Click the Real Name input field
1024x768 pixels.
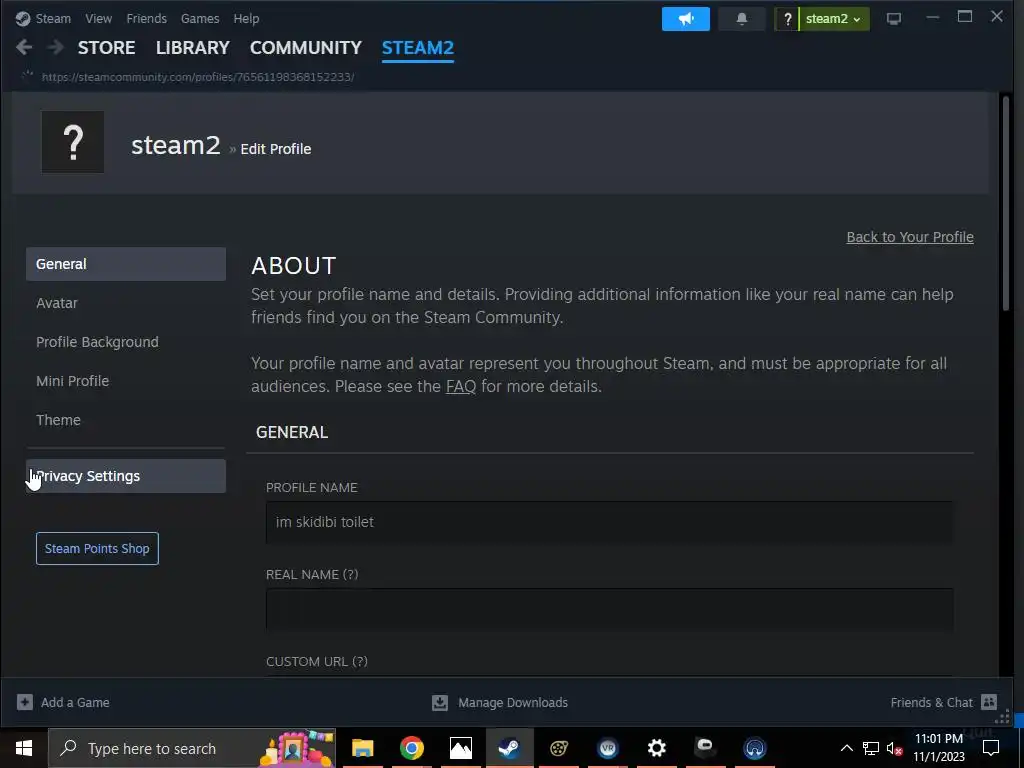609,609
